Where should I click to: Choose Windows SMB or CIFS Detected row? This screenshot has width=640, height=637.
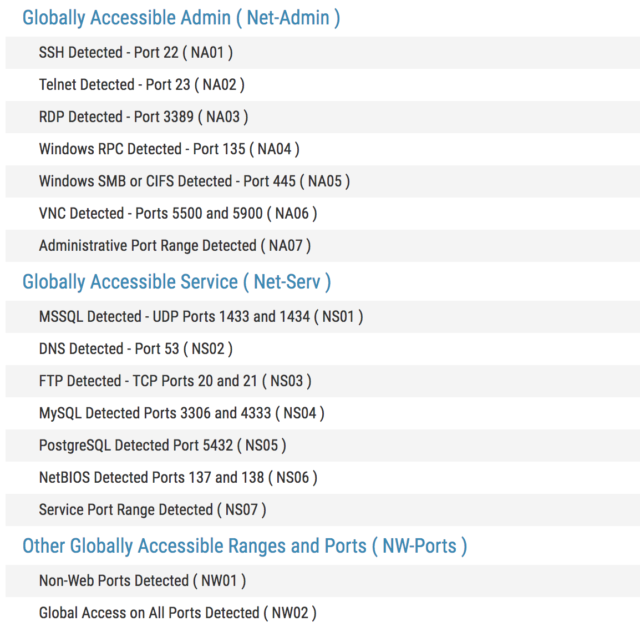click(x=194, y=181)
